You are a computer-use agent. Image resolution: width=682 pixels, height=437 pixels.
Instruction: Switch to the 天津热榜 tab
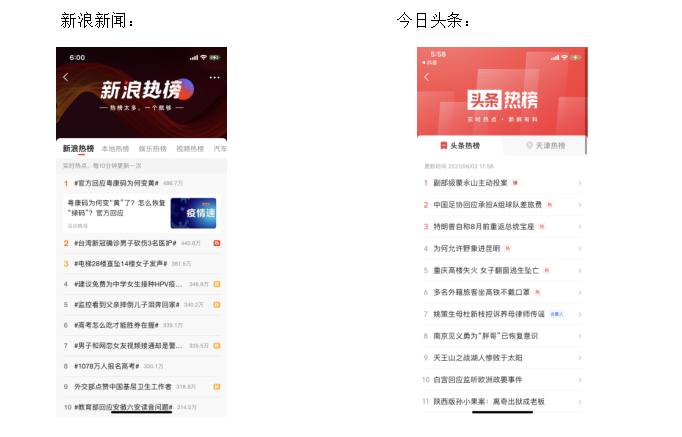click(544, 146)
